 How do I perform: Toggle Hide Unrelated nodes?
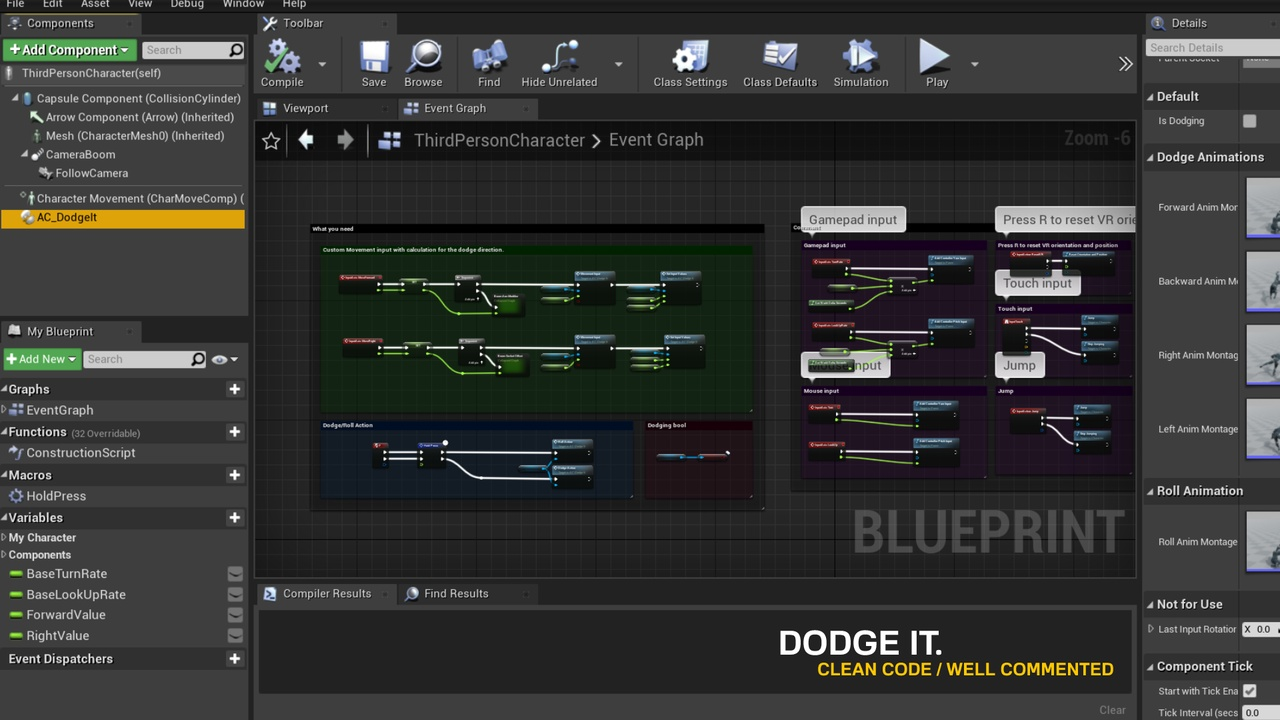coord(559,64)
